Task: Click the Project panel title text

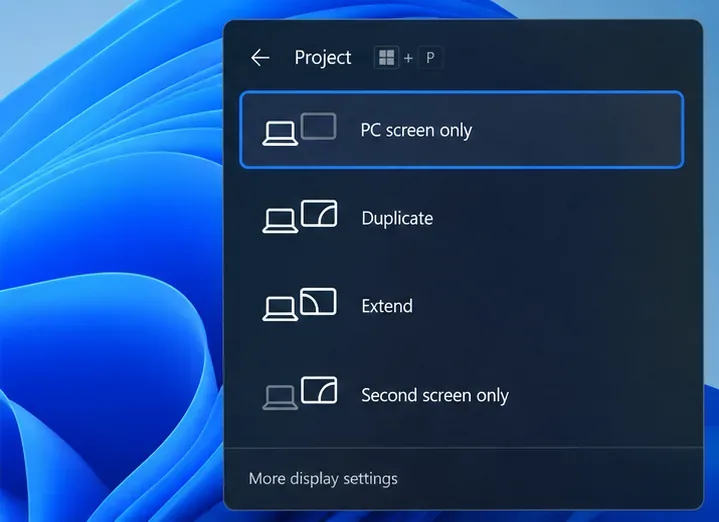Action: click(x=323, y=58)
